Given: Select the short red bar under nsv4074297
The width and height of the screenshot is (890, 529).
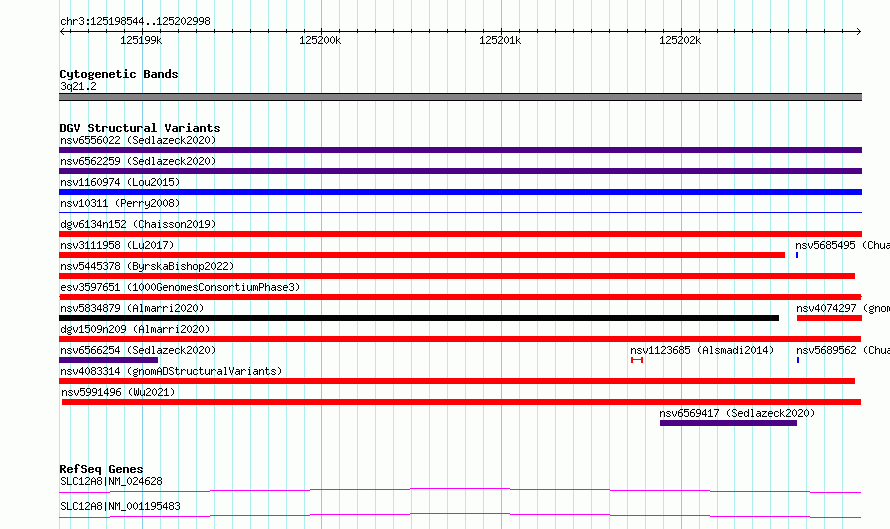Looking at the screenshot, I should (829, 318).
